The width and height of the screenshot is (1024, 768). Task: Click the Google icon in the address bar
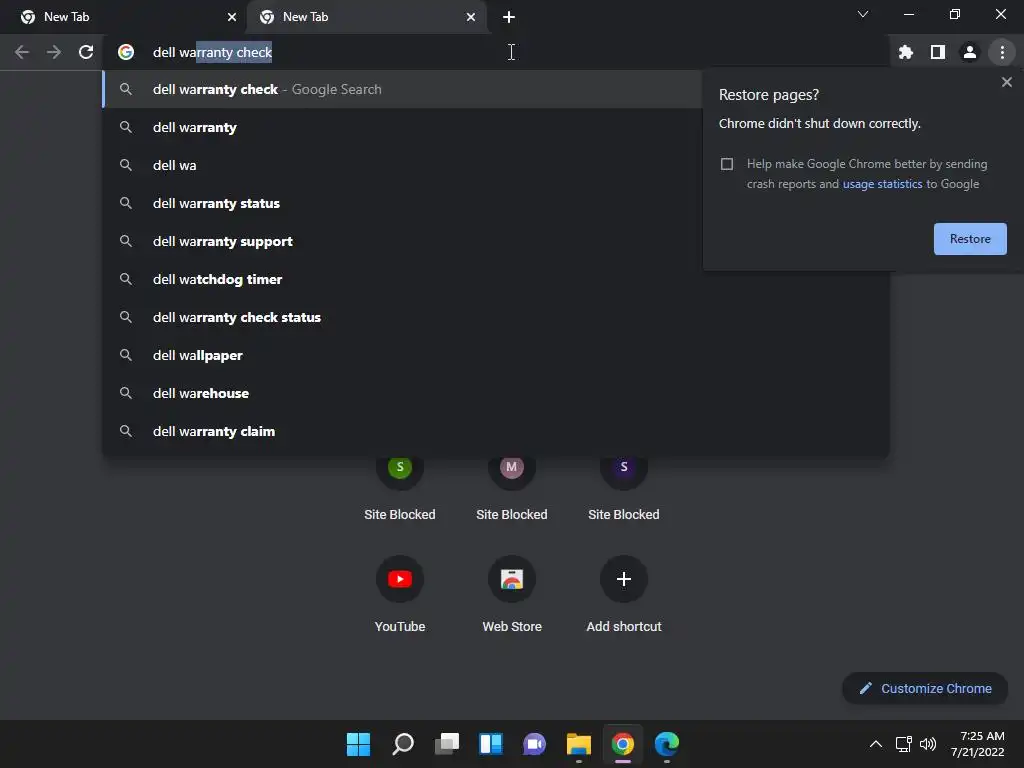(x=126, y=52)
